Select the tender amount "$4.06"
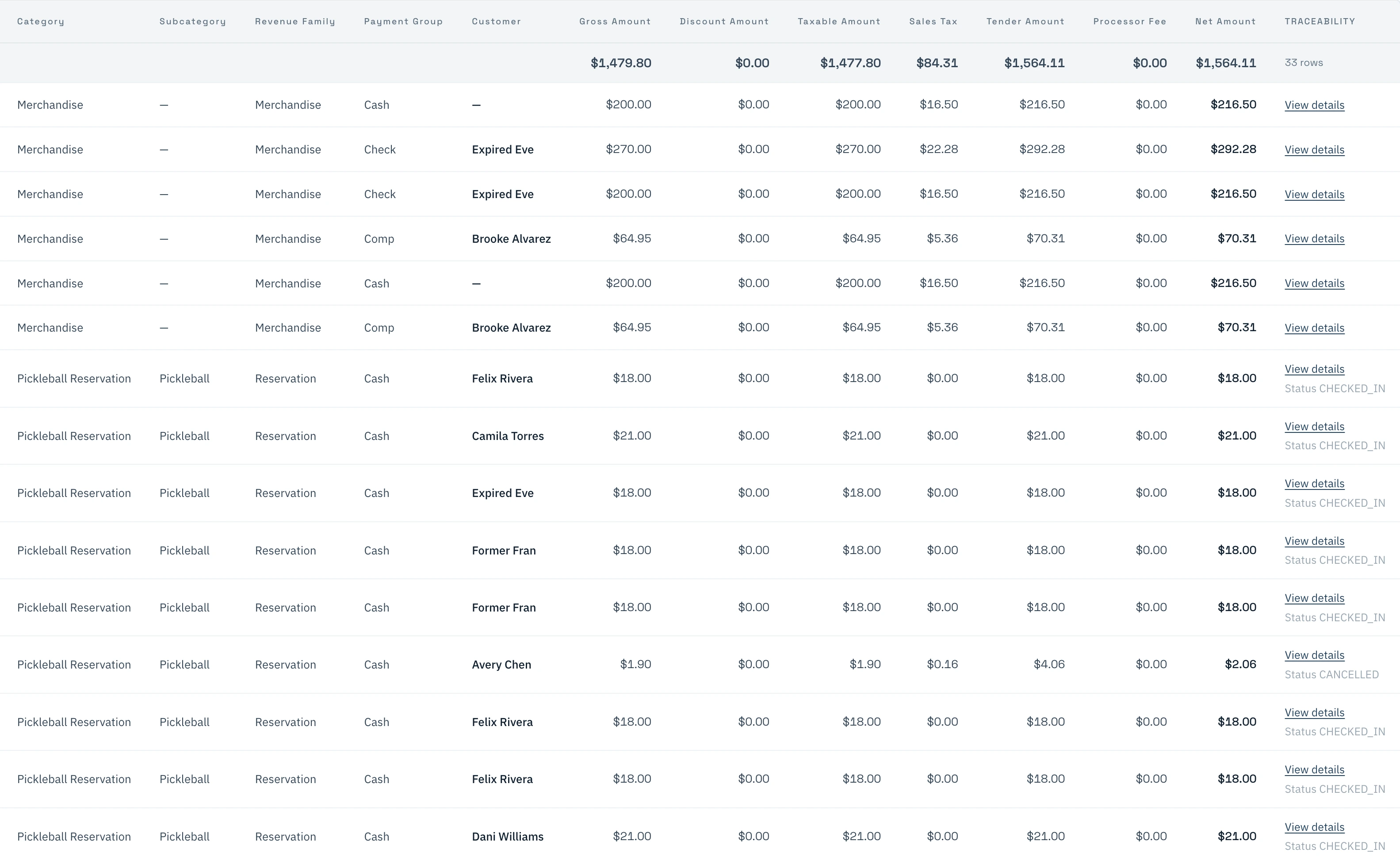 (x=1048, y=664)
